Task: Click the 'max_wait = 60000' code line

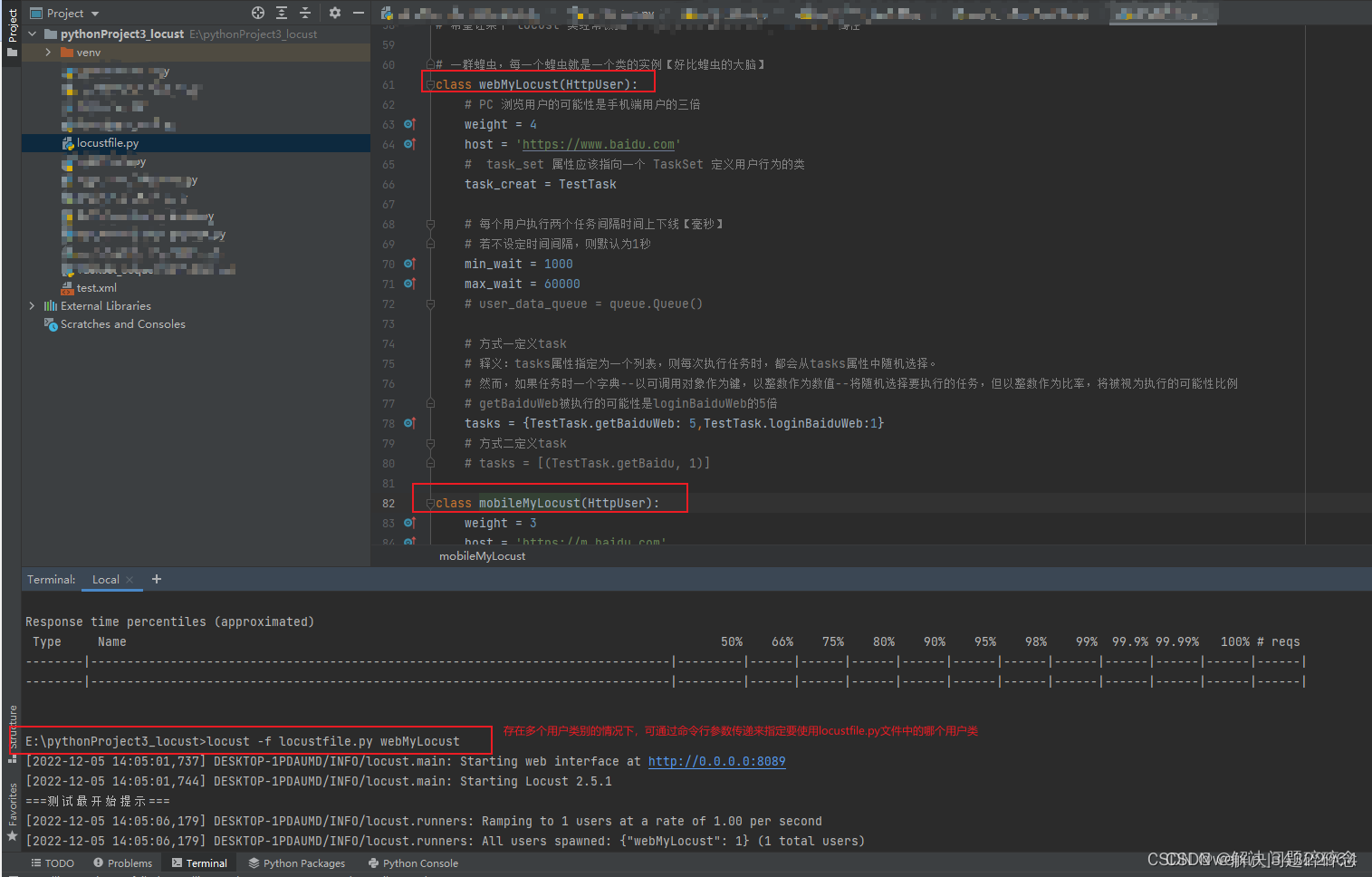Action: [x=522, y=284]
